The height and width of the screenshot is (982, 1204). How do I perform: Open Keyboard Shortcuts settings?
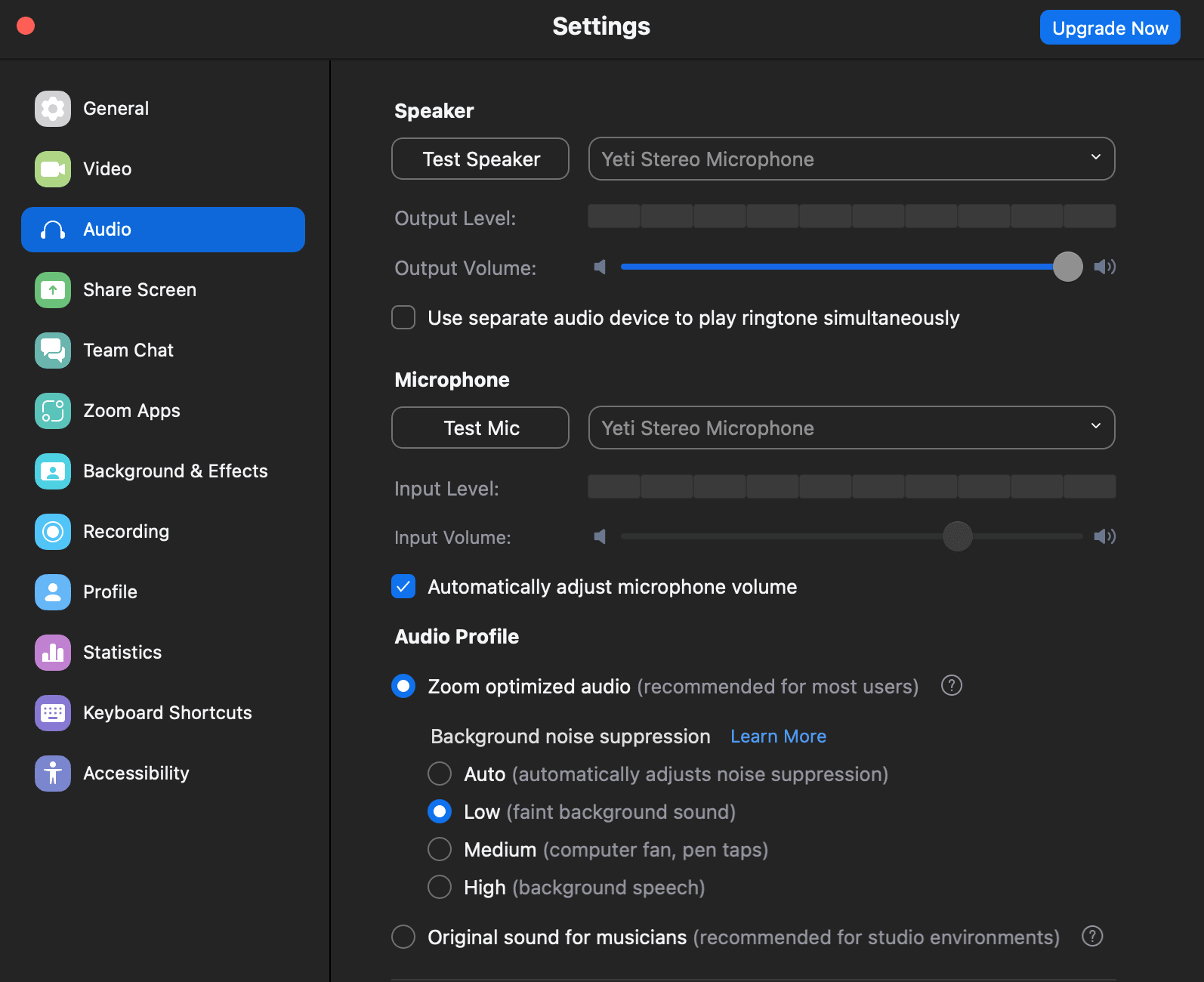pos(163,713)
